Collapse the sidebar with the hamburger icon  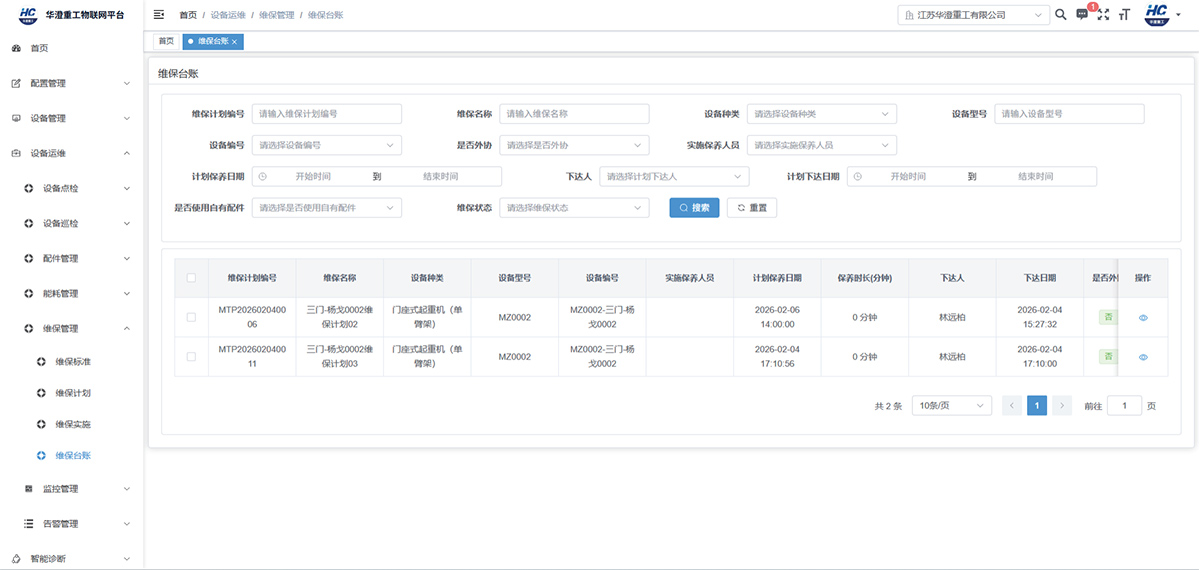point(159,15)
